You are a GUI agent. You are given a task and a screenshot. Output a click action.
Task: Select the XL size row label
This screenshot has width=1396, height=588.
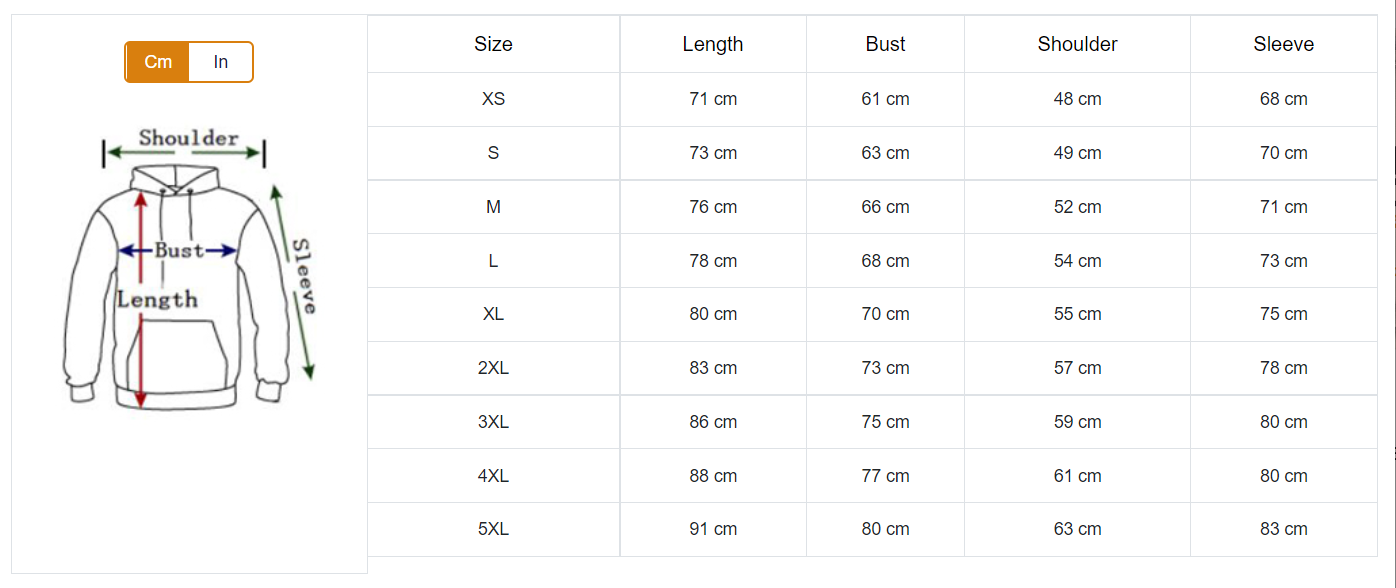493,314
